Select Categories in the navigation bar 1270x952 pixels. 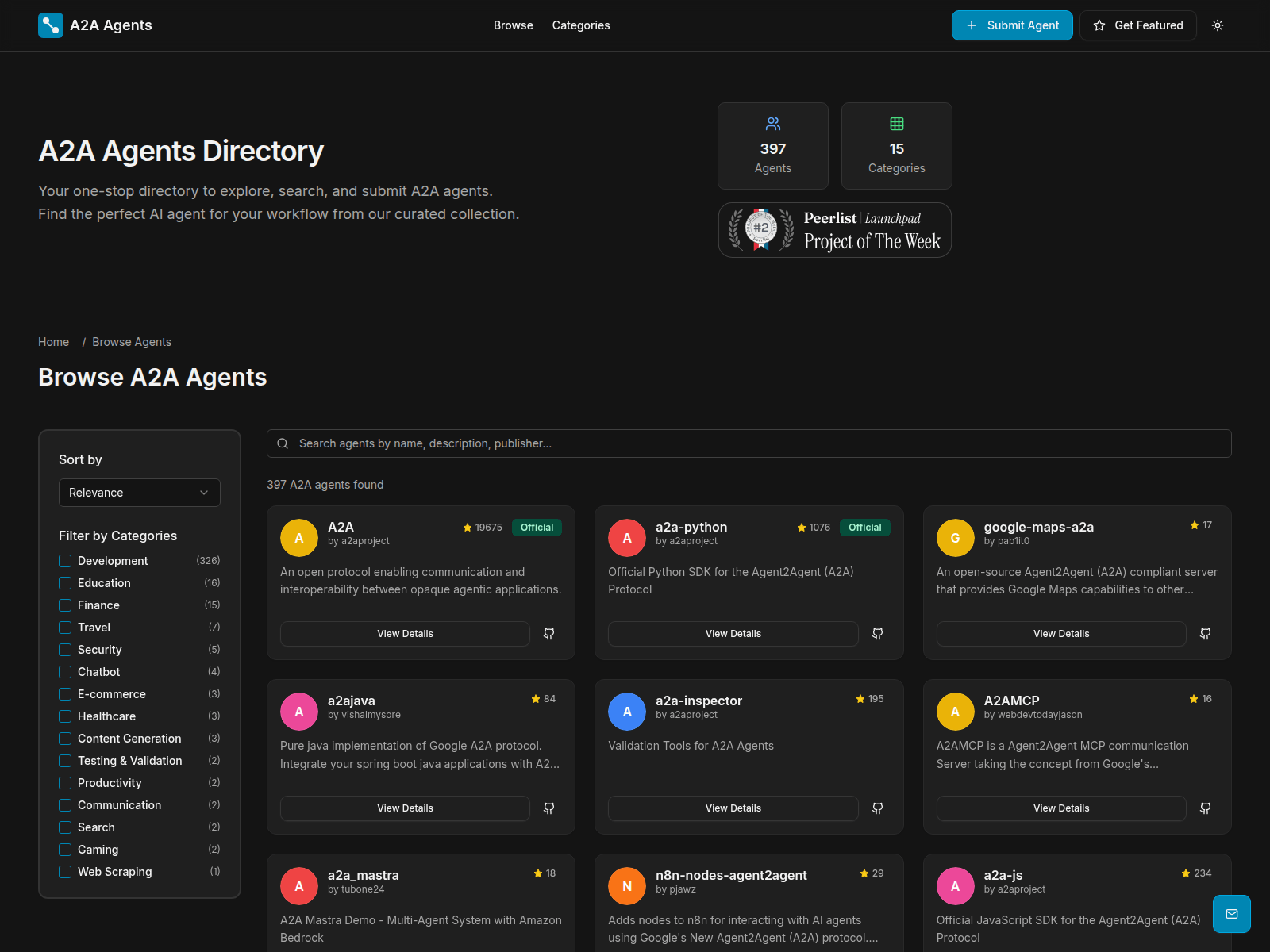click(x=580, y=25)
